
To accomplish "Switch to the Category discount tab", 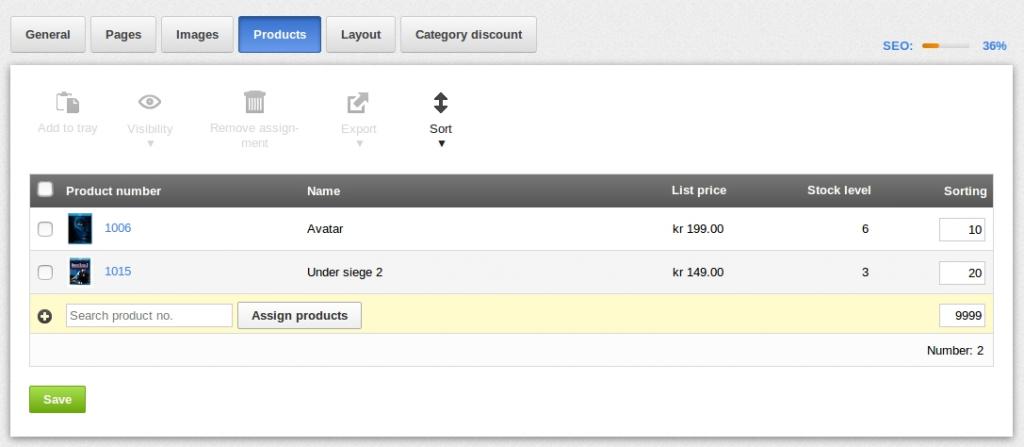I will click(468, 35).
